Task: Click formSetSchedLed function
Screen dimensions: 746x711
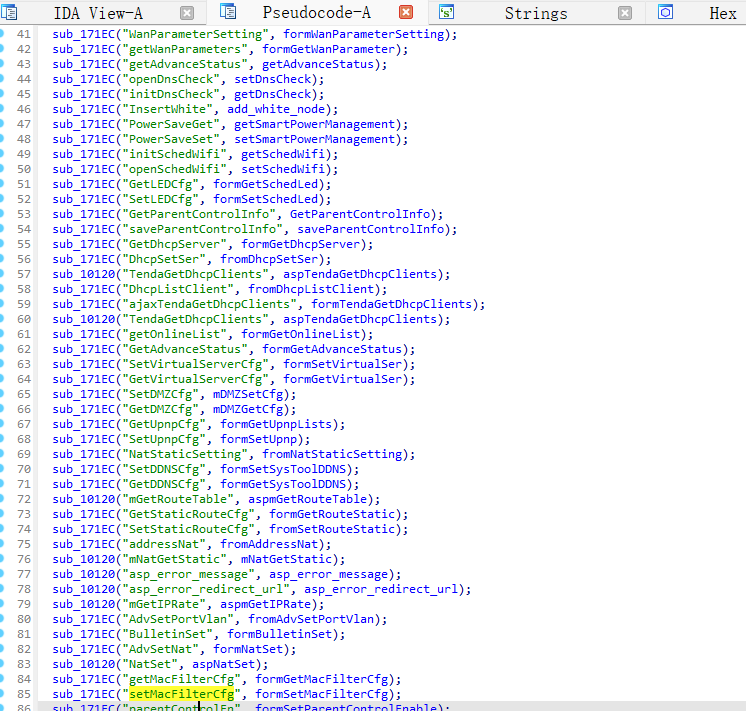Action: 265,199
